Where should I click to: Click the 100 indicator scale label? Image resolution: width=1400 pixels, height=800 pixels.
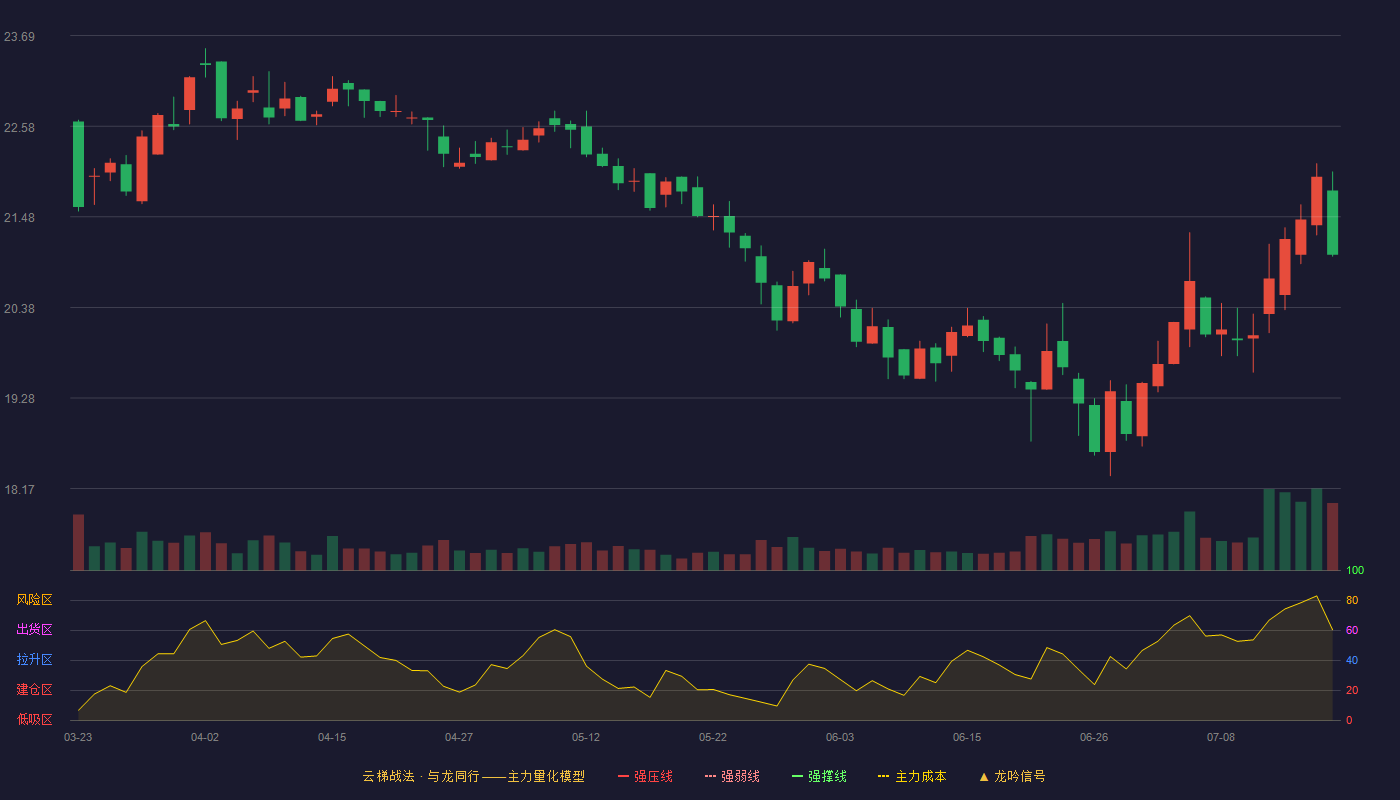[x=1355, y=571]
